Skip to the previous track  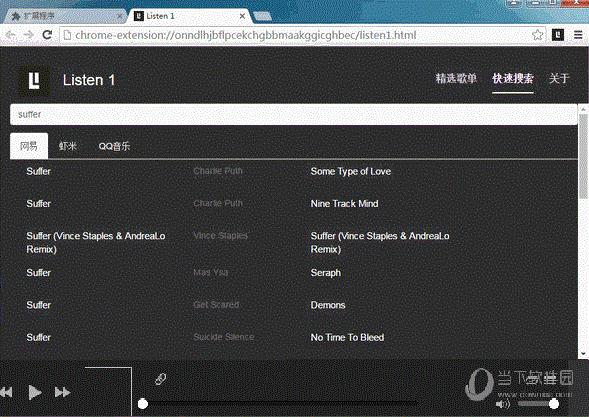pyautogui.click(x=6, y=393)
